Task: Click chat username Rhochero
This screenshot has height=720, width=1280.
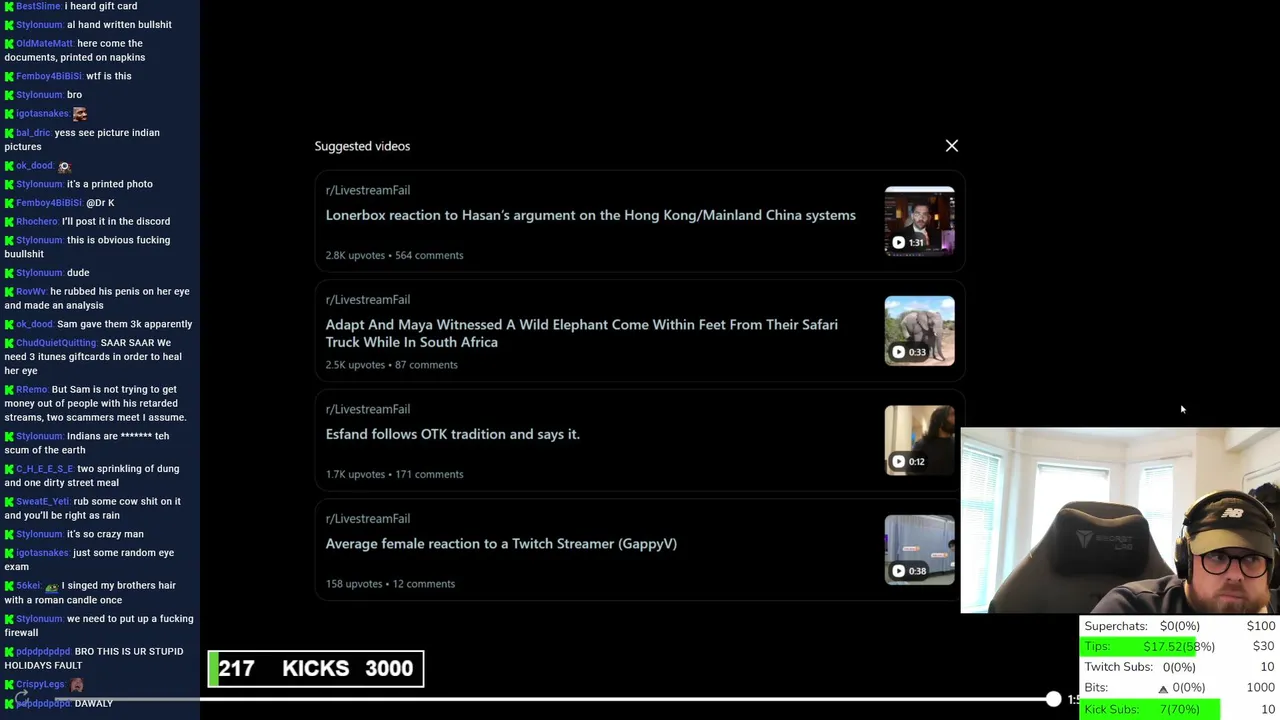Action: click(37, 222)
